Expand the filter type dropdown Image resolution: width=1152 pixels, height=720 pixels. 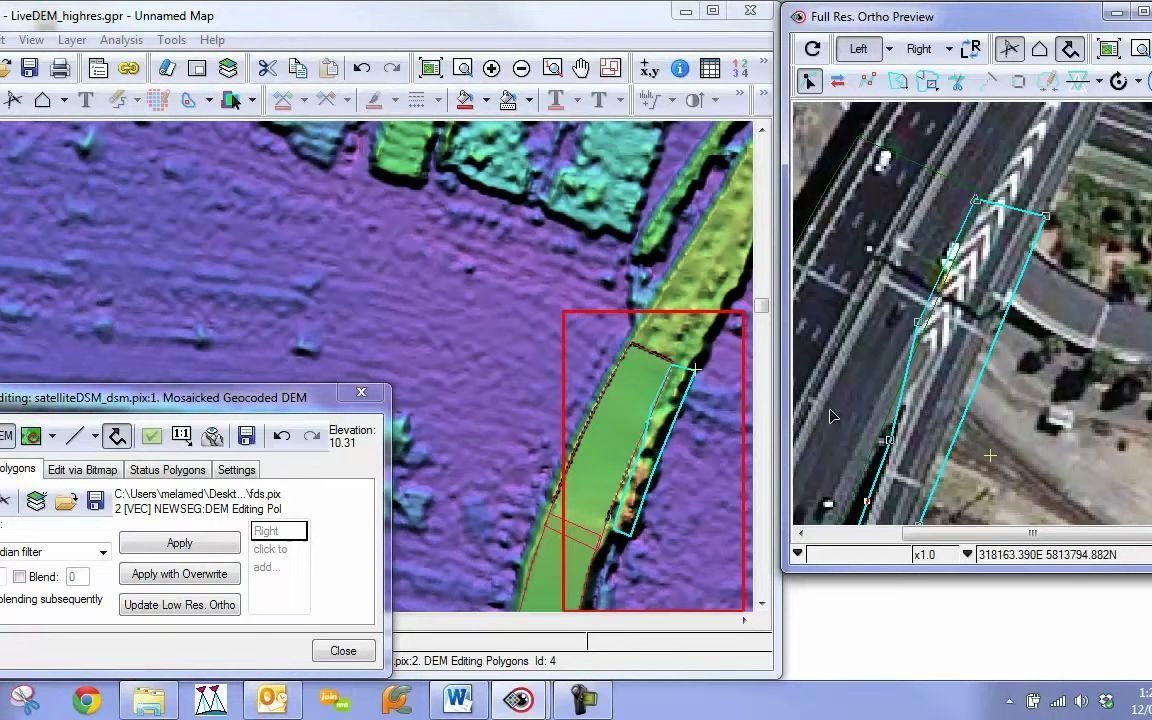102,552
